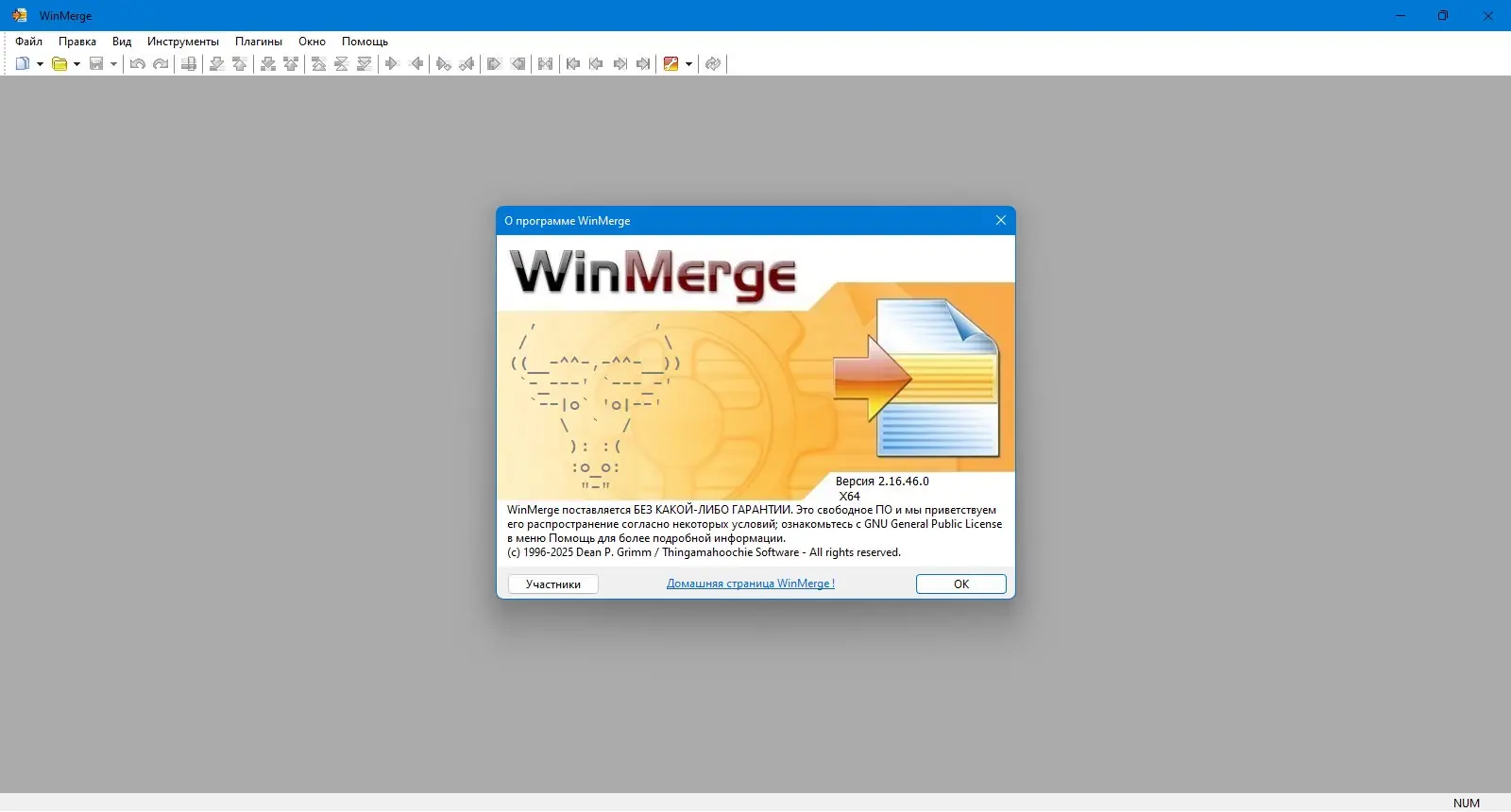Click the Select Line Difference icon

coord(189,64)
